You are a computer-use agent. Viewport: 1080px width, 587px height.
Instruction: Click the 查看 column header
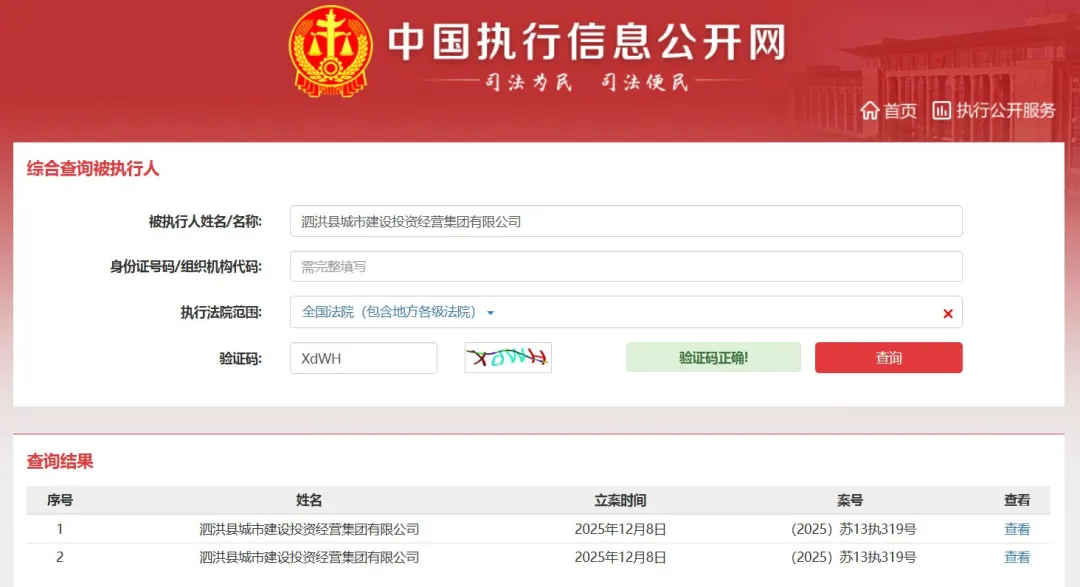[1017, 500]
